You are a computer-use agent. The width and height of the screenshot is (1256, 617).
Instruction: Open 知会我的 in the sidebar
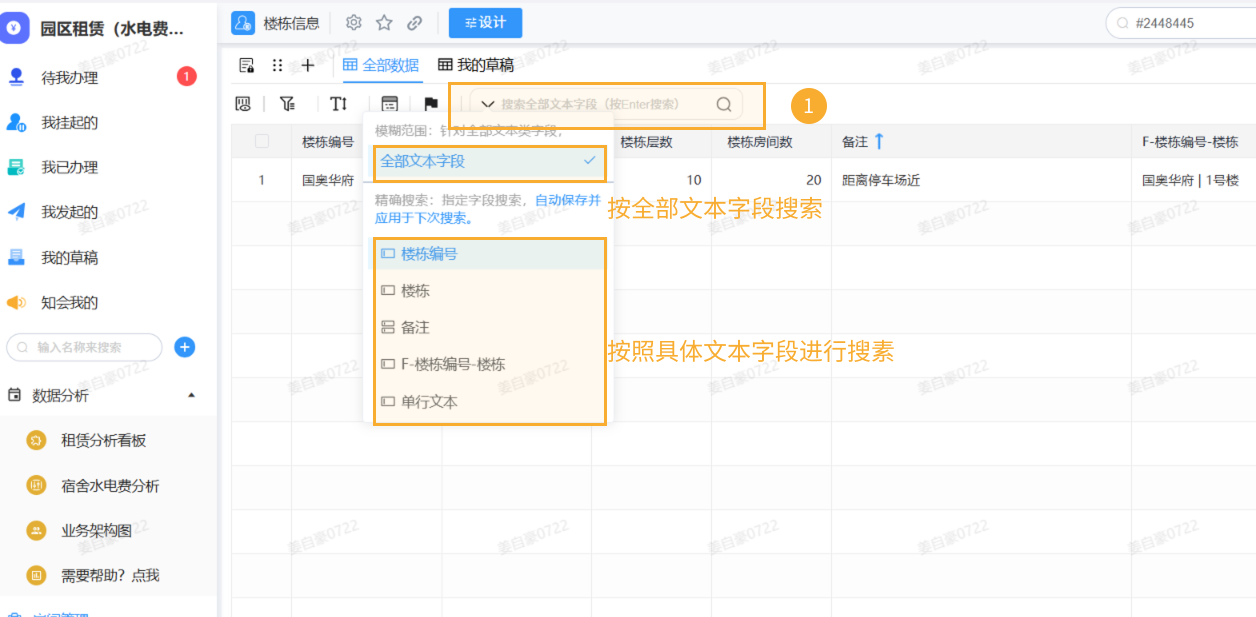pos(69,302)
